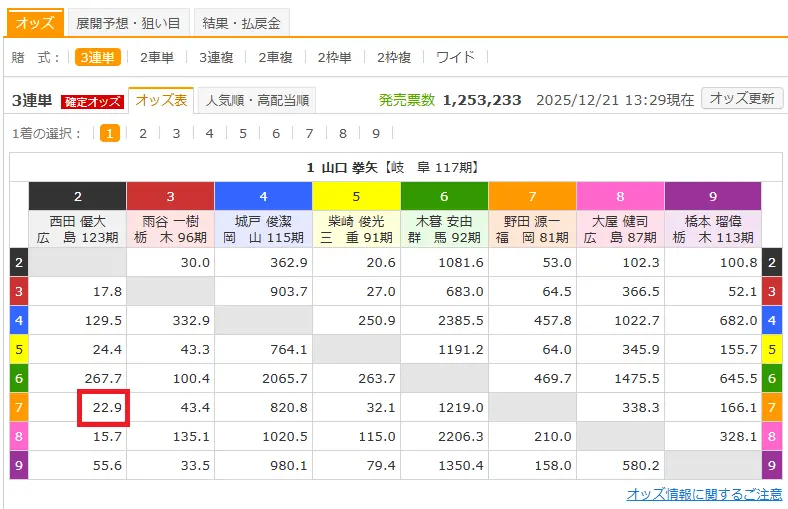Screen dimensions: 788x509
Task: Select number 5 for first place
Action: pyautogui.click(x=242, y=133)
